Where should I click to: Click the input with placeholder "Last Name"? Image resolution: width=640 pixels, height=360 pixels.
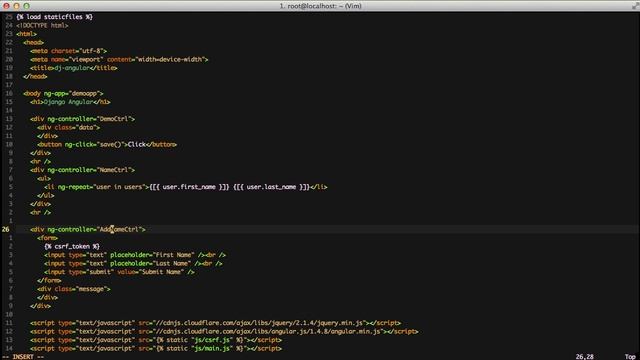click(133, 263)
